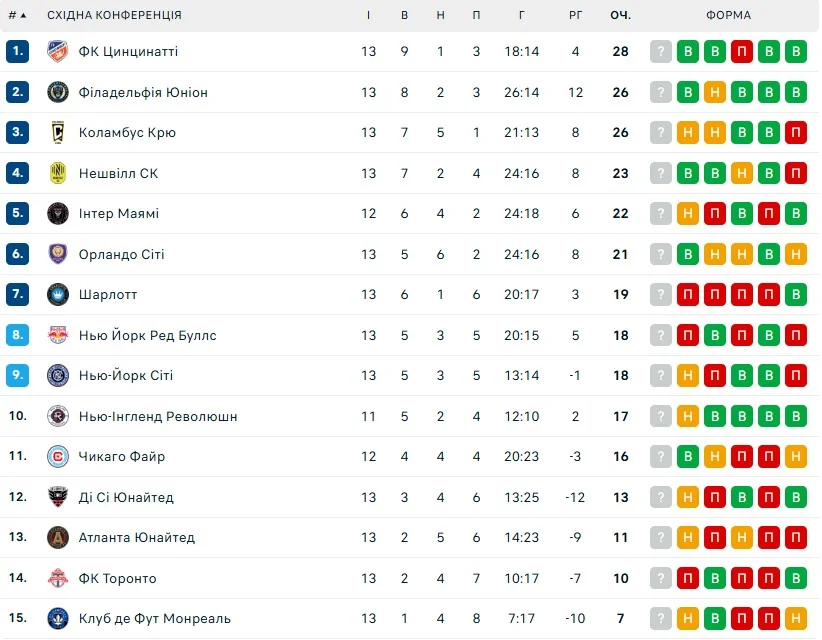Open the Чикаго Файр team link

pos(122,457)
